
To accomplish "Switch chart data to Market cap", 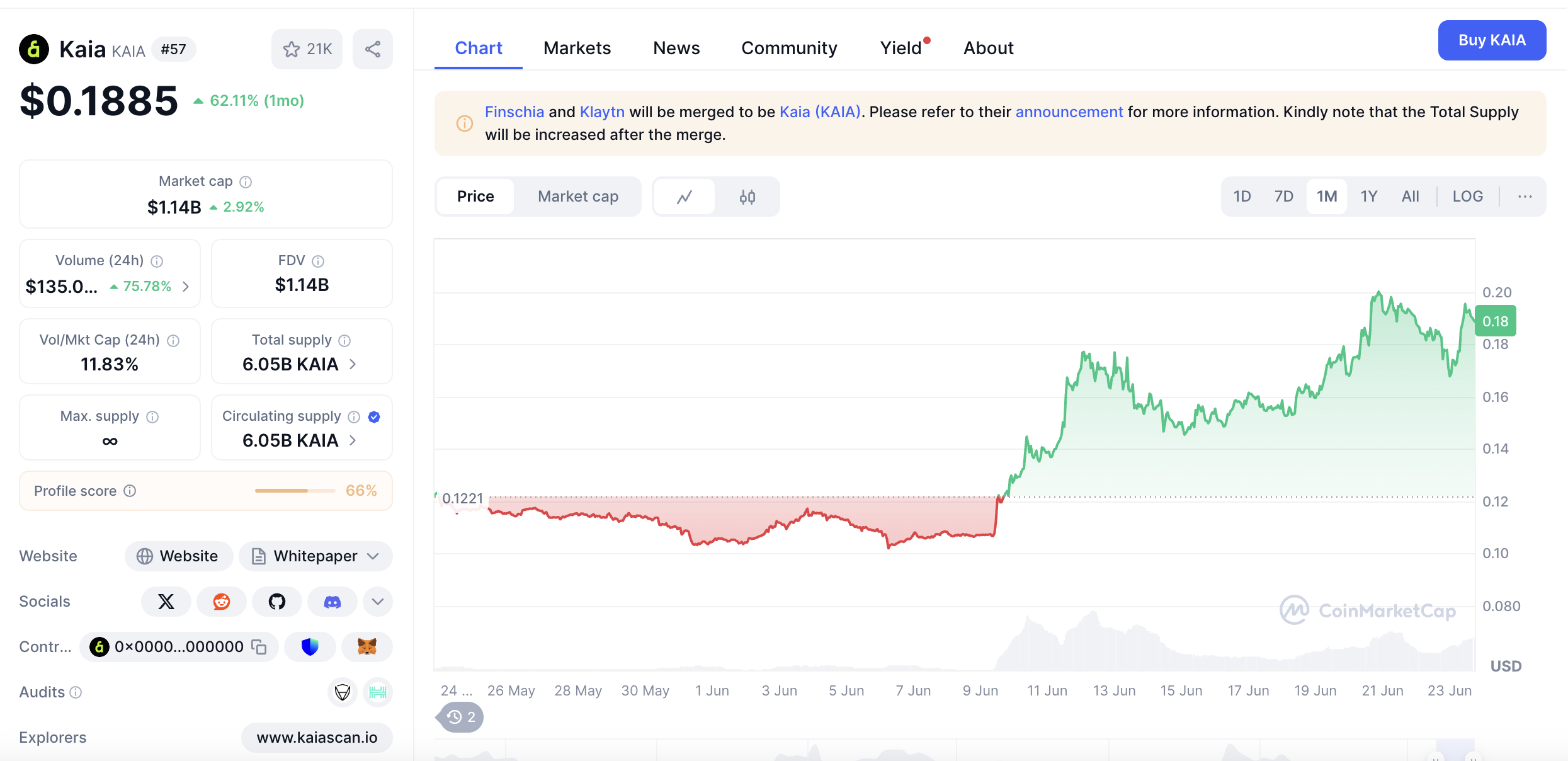I will [x=577, y=197].
